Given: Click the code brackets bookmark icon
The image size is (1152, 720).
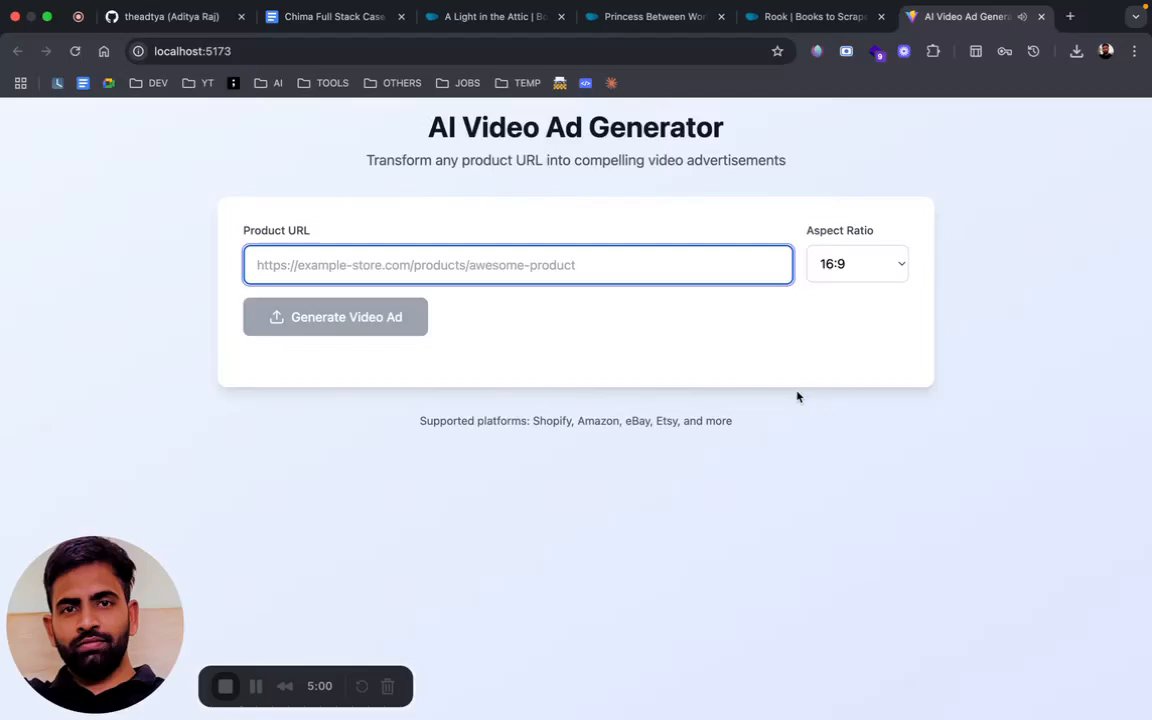Looking at the screenshot, I should tap(585, 83).
